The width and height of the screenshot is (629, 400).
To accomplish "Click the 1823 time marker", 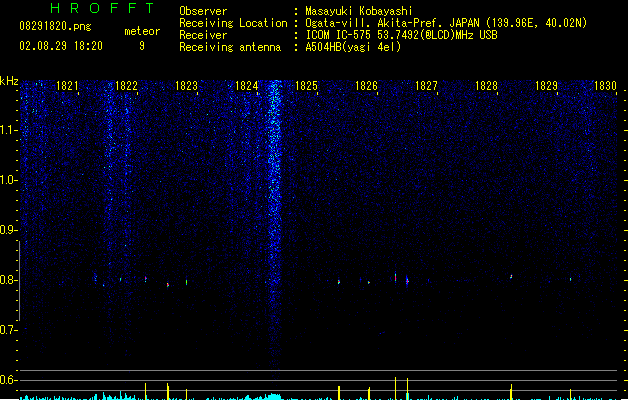I will click(187, 86).
